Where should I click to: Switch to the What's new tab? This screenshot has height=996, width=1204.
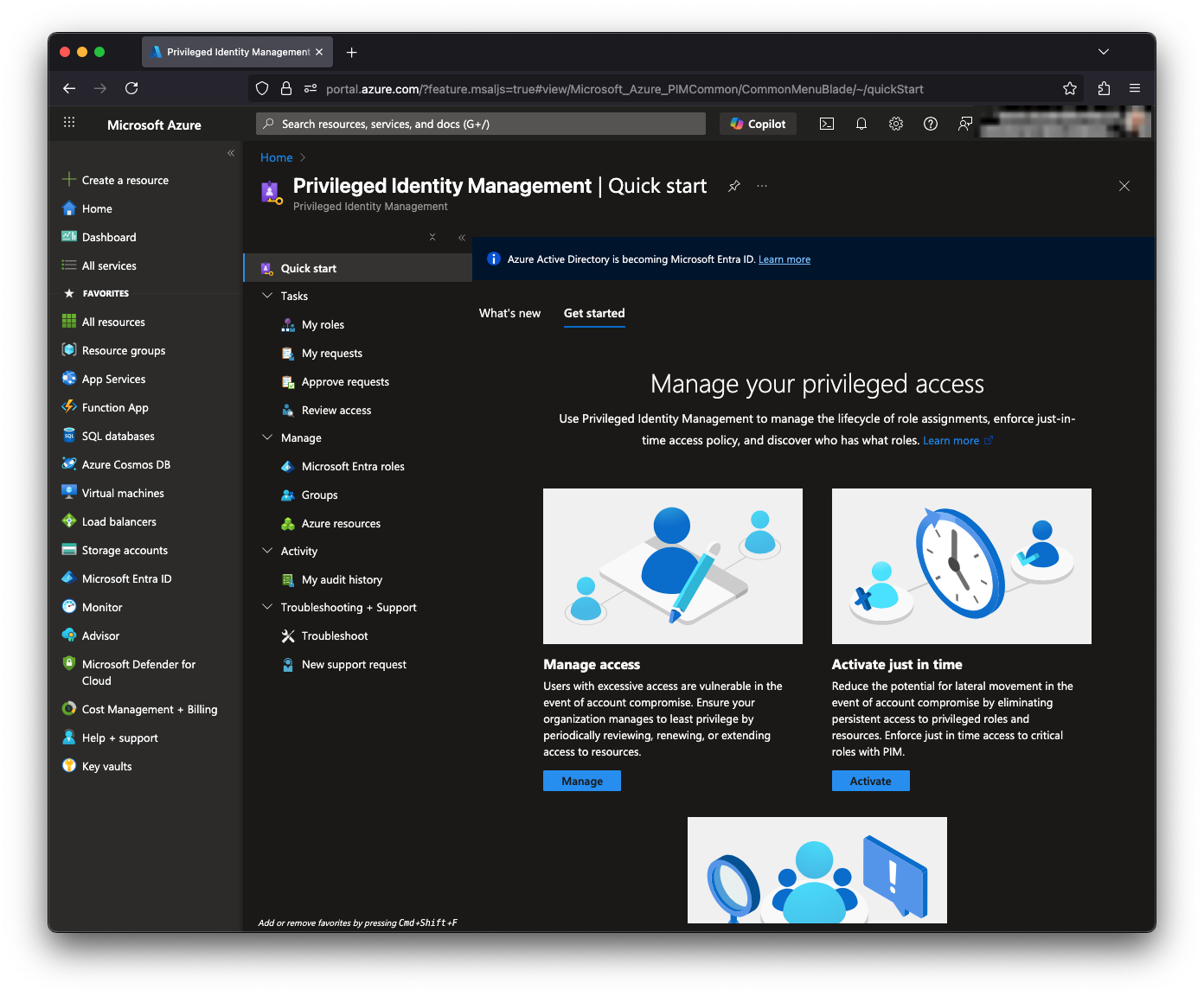[509, 313]
